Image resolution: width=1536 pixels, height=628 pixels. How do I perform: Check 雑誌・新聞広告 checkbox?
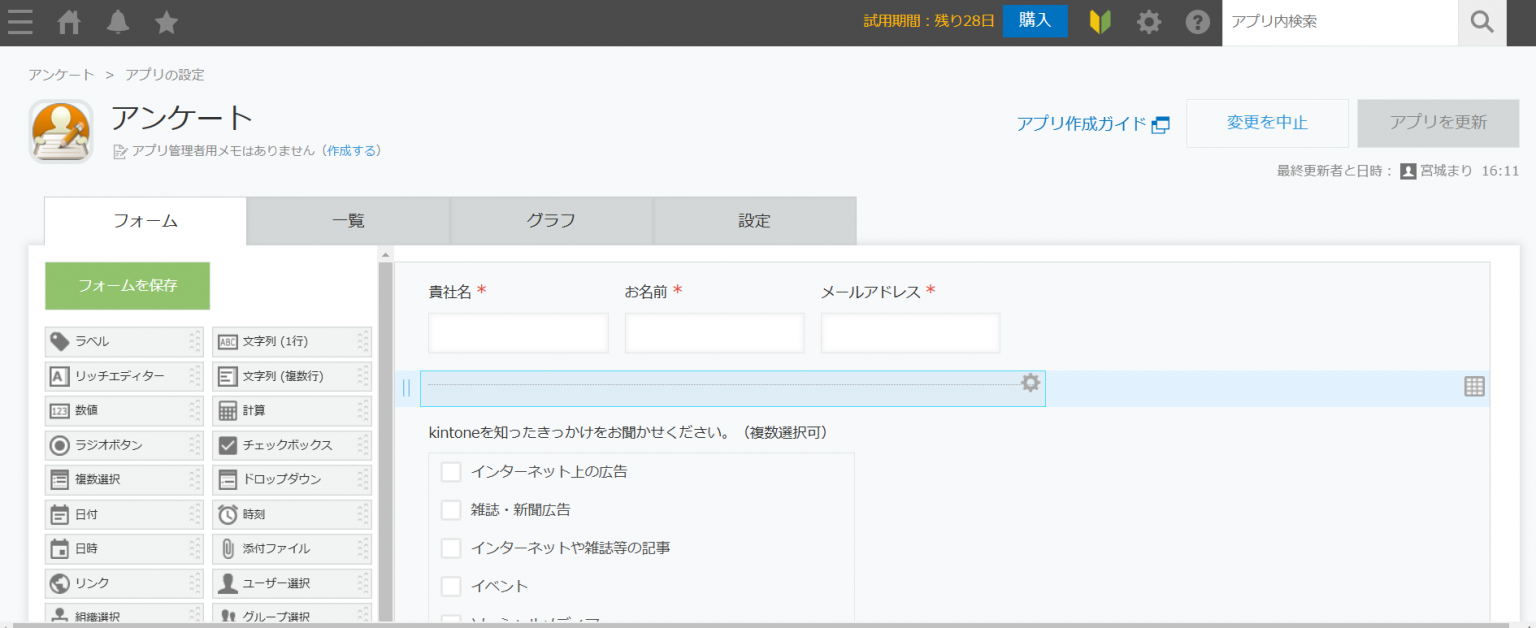[x=450, y=509]
